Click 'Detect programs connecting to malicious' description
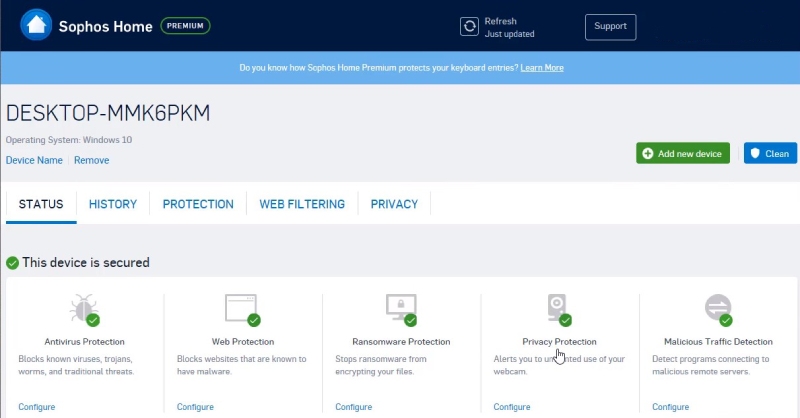This screenshot has height=418, width=800. point(710,365)
